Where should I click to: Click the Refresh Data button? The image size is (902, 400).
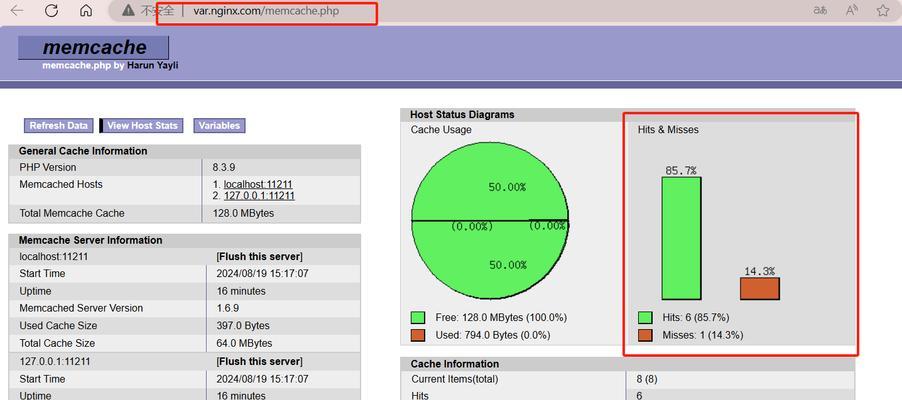pyautogui.click(x=59, y=125)
